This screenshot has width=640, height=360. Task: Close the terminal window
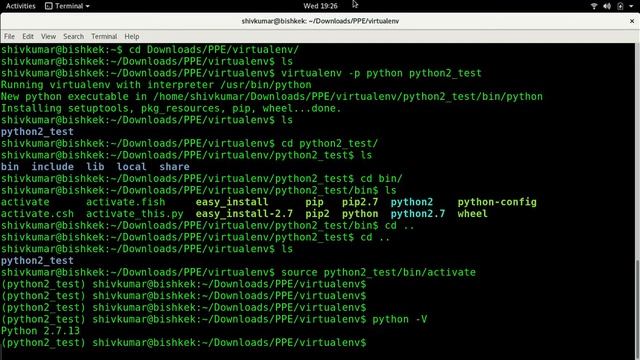coord(632,21)
